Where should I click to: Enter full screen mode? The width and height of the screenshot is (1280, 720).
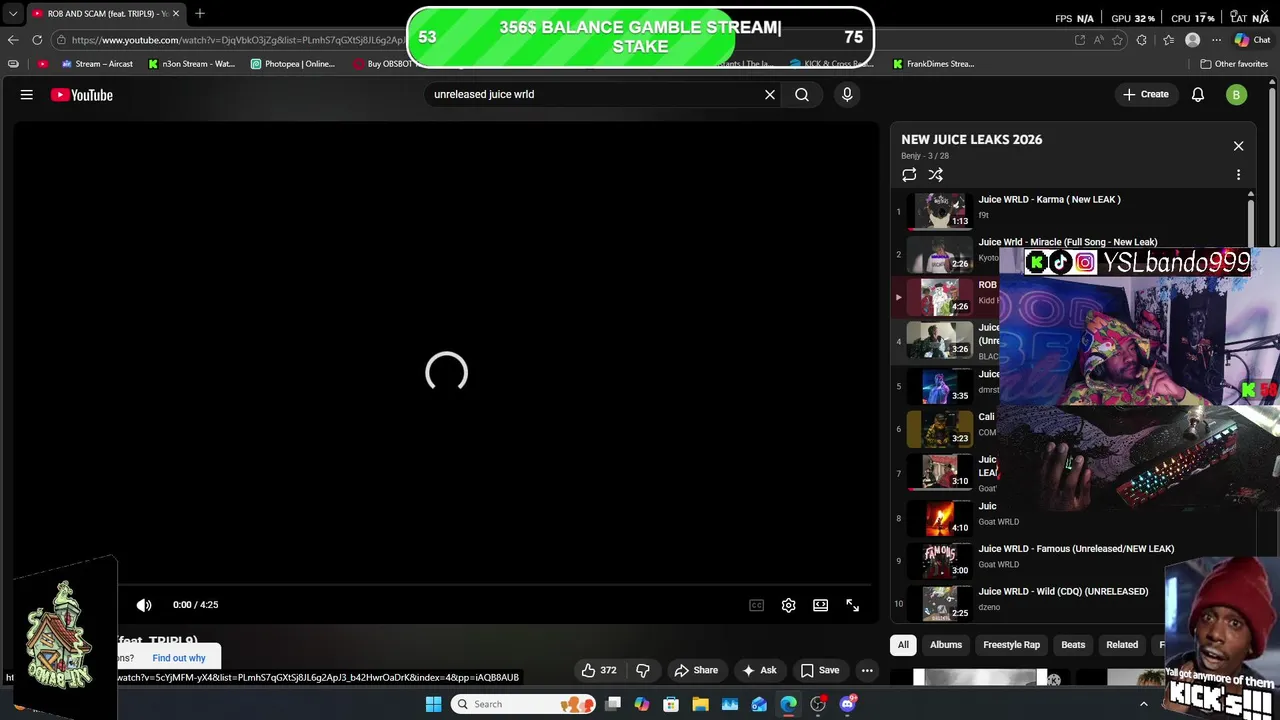point(853,605)
